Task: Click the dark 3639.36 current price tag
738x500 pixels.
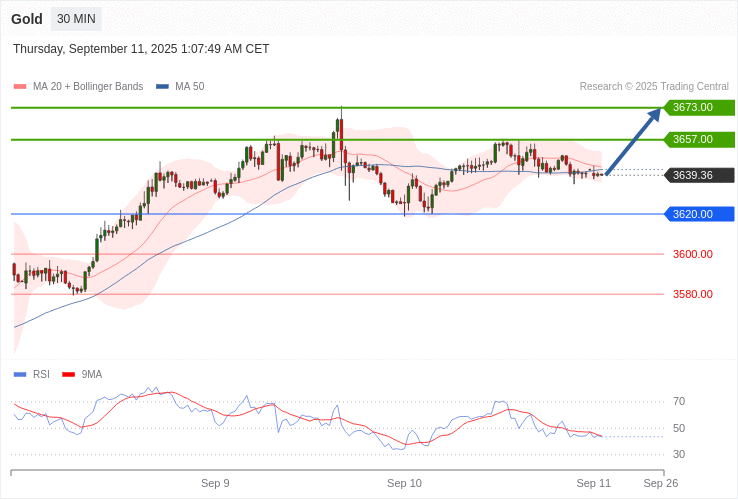Action: 699,176
